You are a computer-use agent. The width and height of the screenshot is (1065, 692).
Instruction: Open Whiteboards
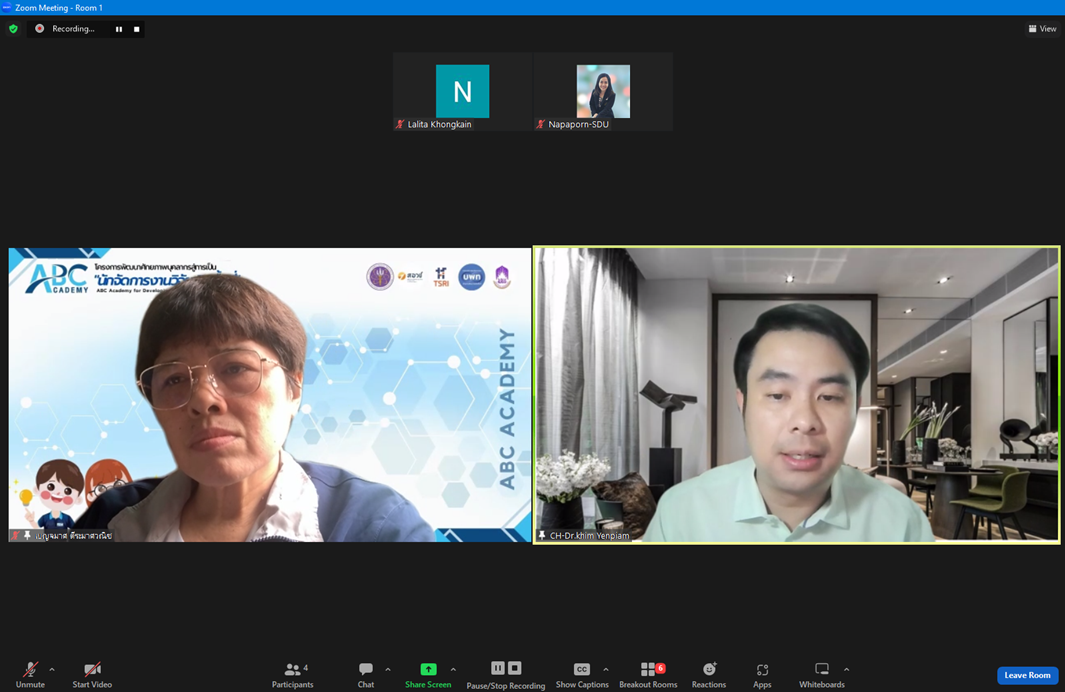pos(821,674)
